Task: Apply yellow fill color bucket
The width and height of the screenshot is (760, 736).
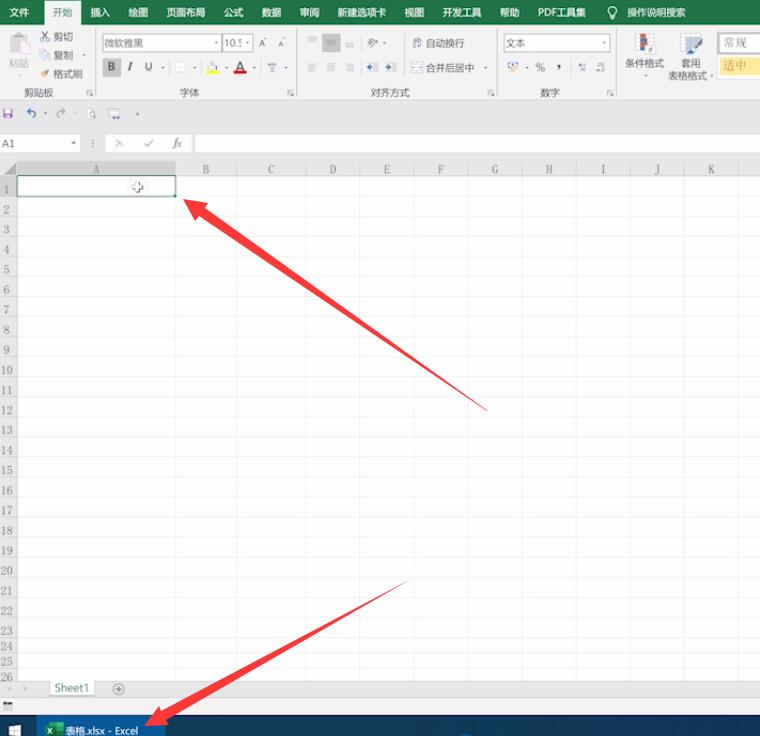Action: [x=212, y=67]
